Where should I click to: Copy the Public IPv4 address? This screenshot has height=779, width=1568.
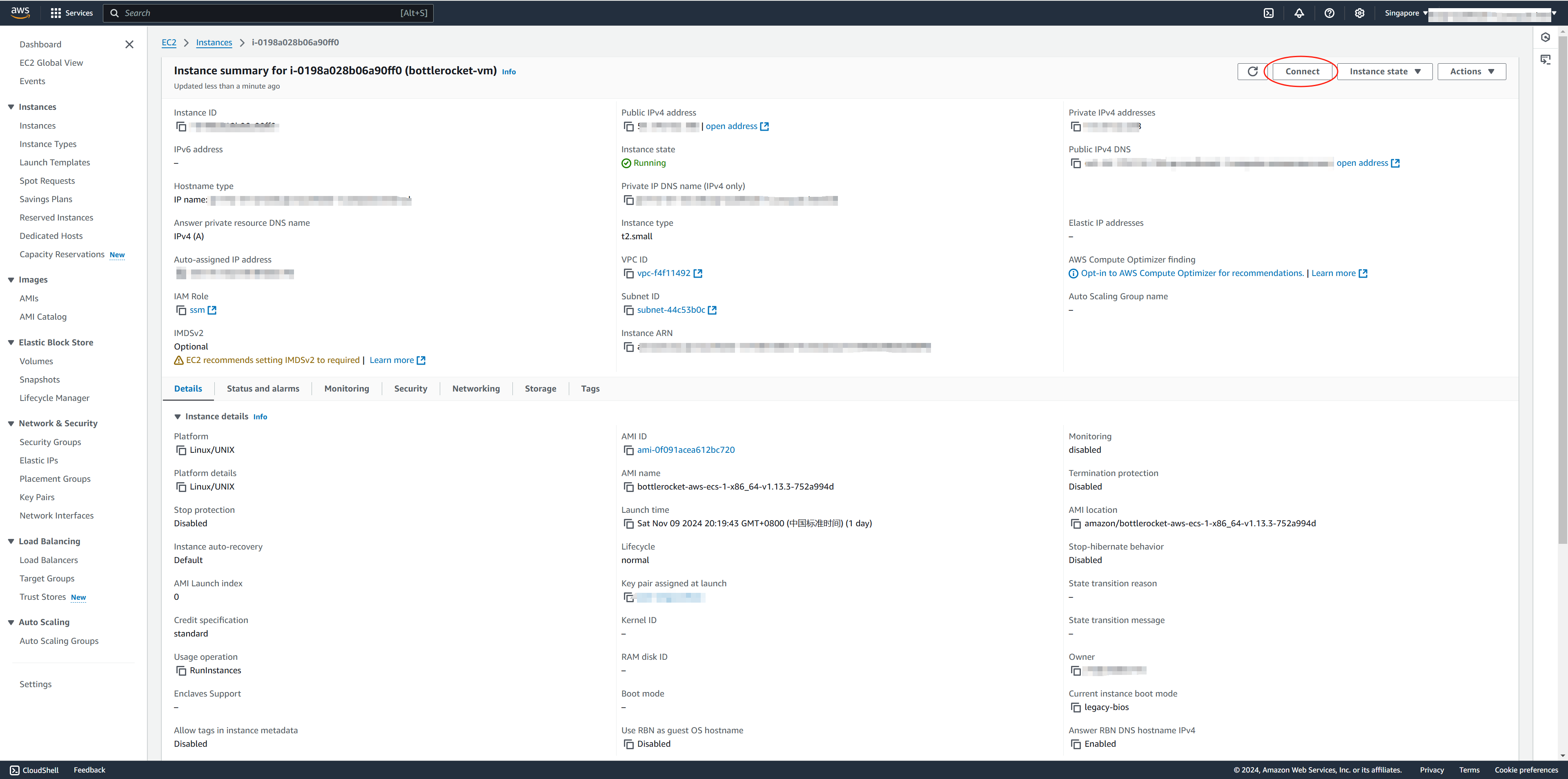coord(629,127)
